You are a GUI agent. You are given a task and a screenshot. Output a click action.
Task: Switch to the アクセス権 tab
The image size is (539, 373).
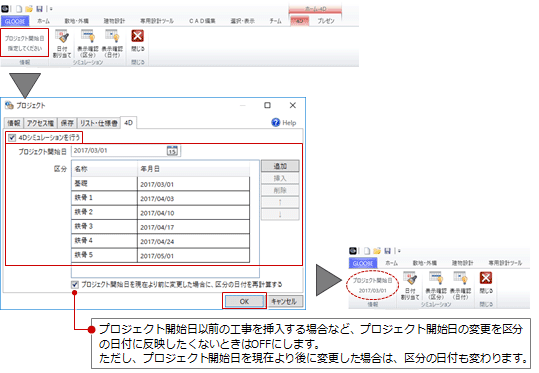point(40,123)
